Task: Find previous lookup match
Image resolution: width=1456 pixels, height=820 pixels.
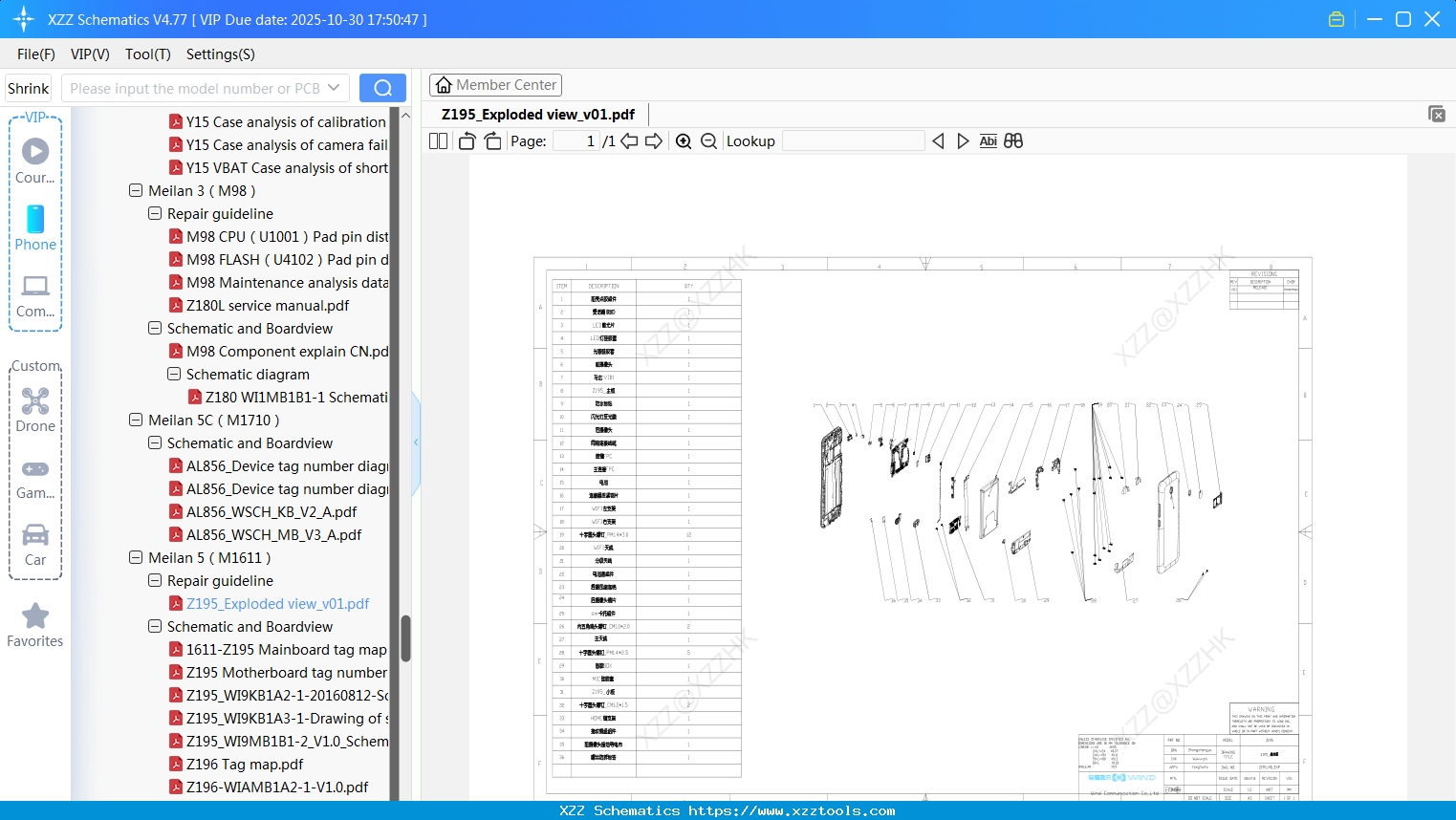Action: point(938,140)
